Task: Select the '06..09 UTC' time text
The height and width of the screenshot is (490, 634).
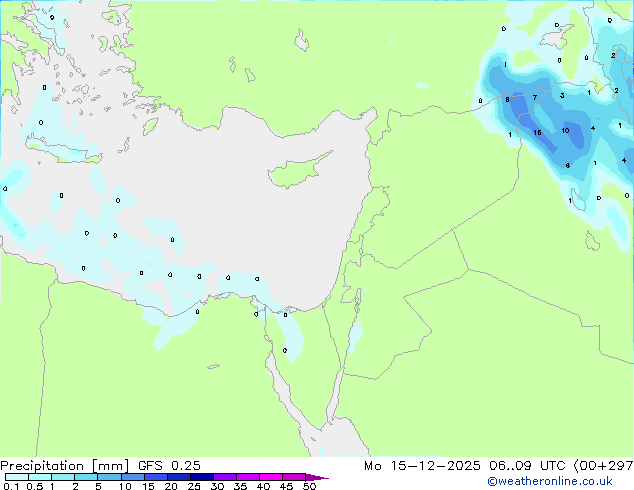Action: click(527, 466)
